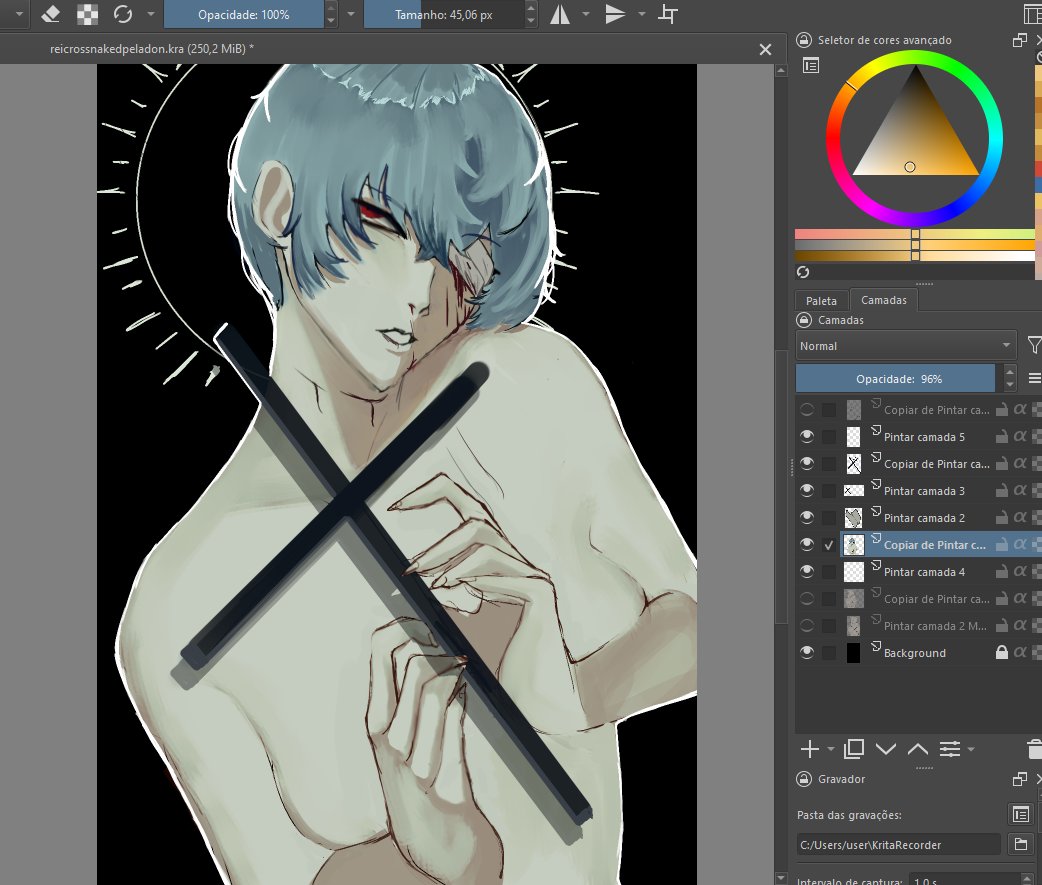Uncheck the checkbox on the highlighted layer
This screenshot has height=885, width=1042.
829,545
